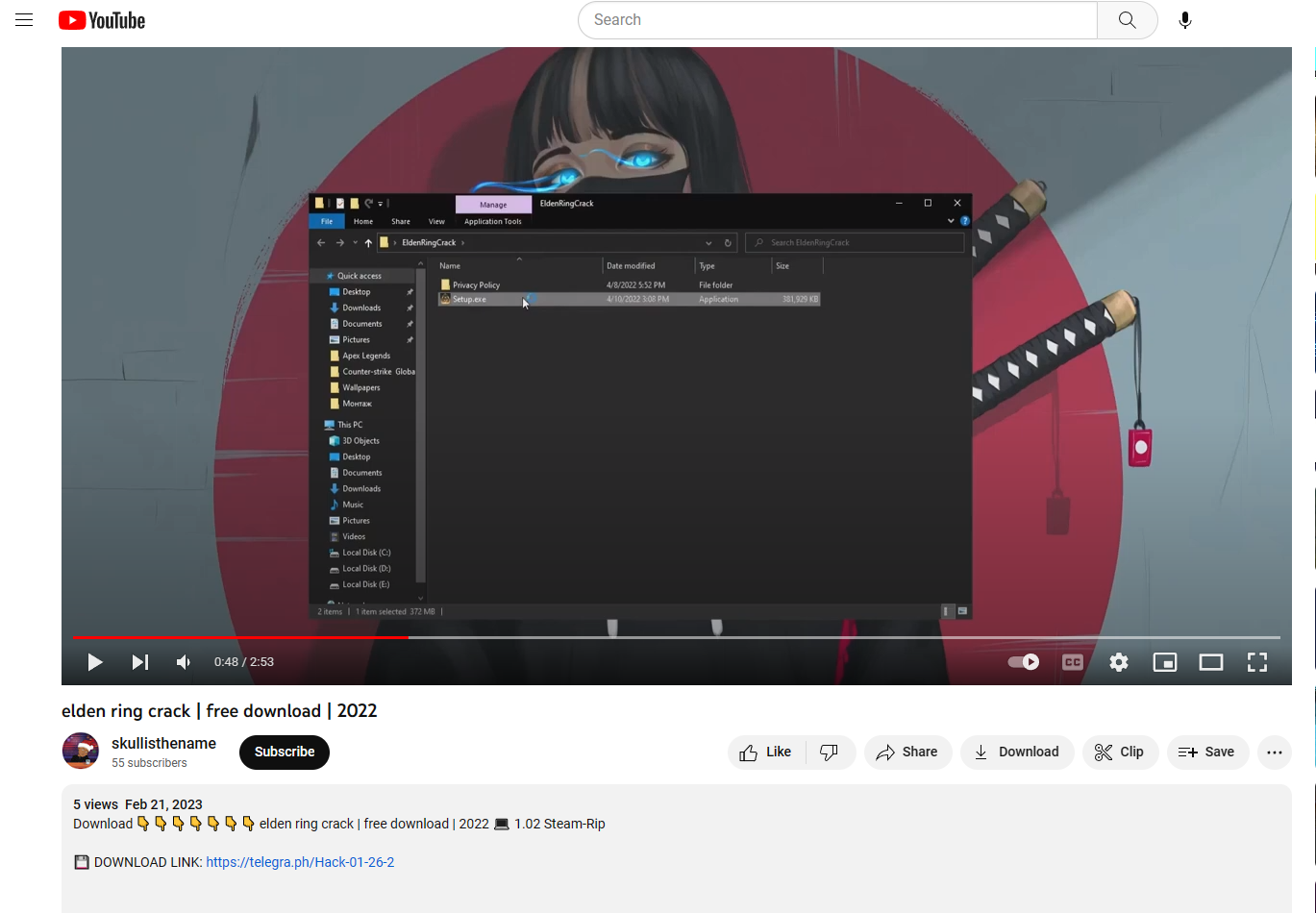The width and height of the screenshot is (1316, 913).
Task: Click the search magnifier button
Action: [1127, 20]
